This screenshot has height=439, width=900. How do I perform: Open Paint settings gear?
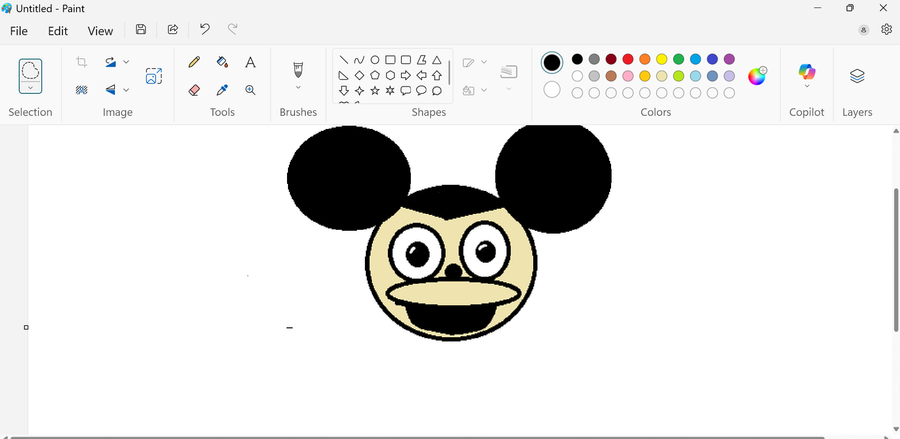tap(886, 30)
